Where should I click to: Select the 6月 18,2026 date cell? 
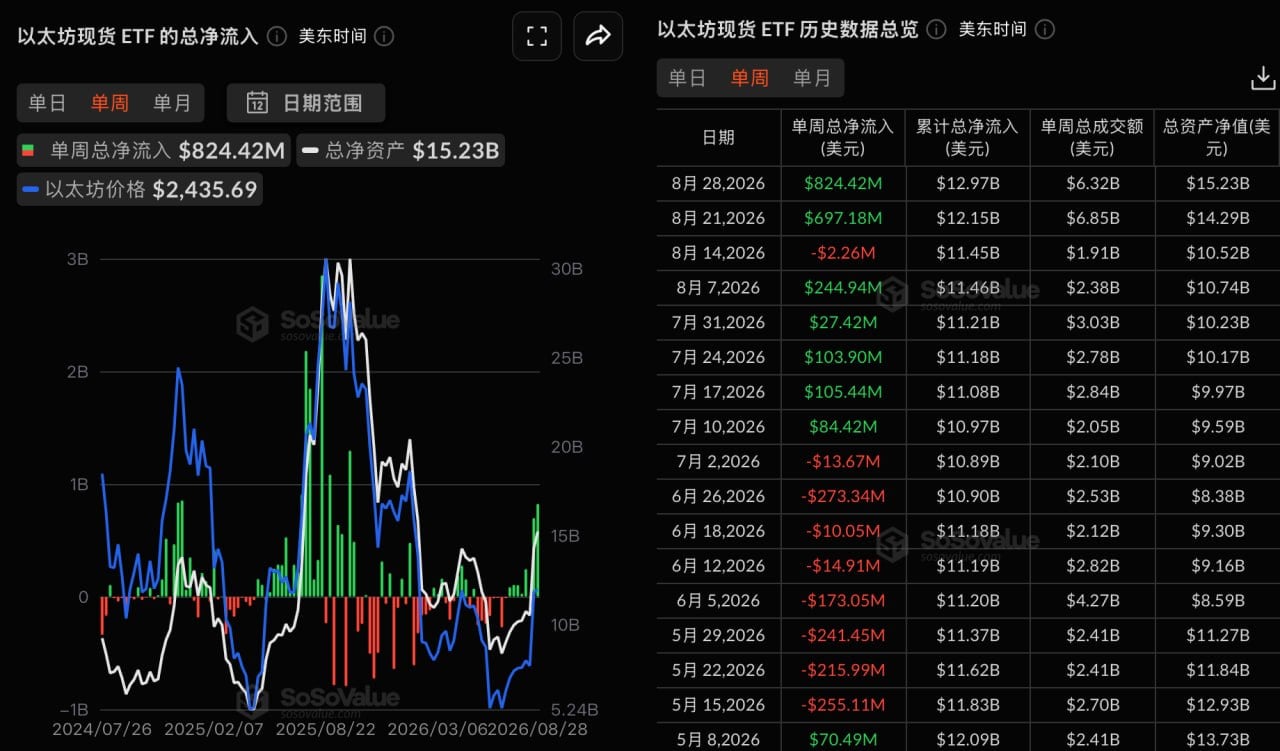click(718, 531)
